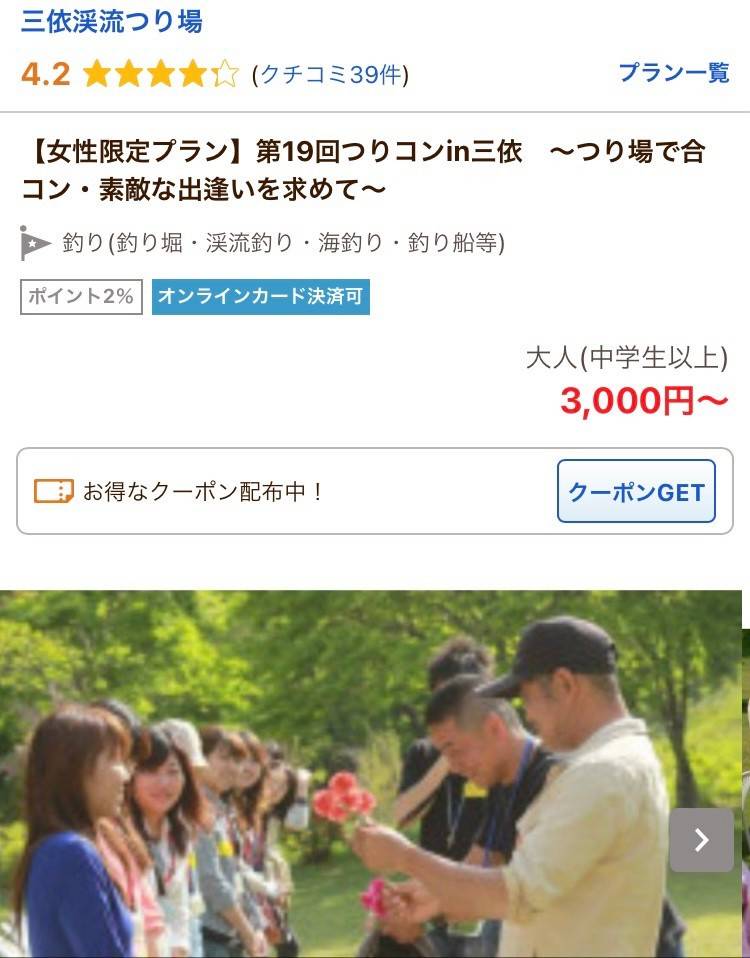This screenshot has width=750, height=958.
Task: Click the gray flag category icon
Action: click(x=35, y=243)
